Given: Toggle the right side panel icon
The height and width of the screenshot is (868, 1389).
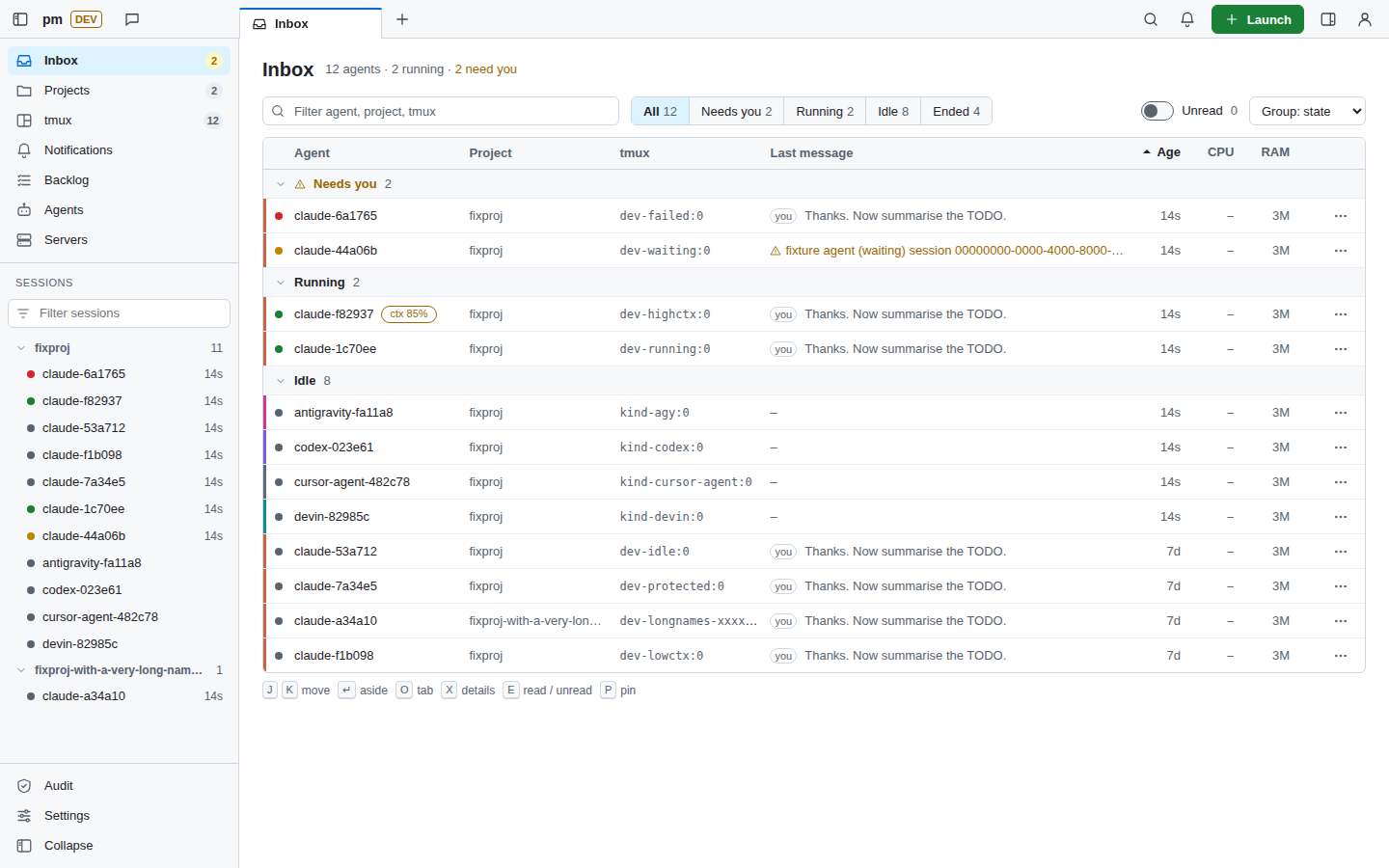Looking at the screenshot, I should [x=1328, y=19].
